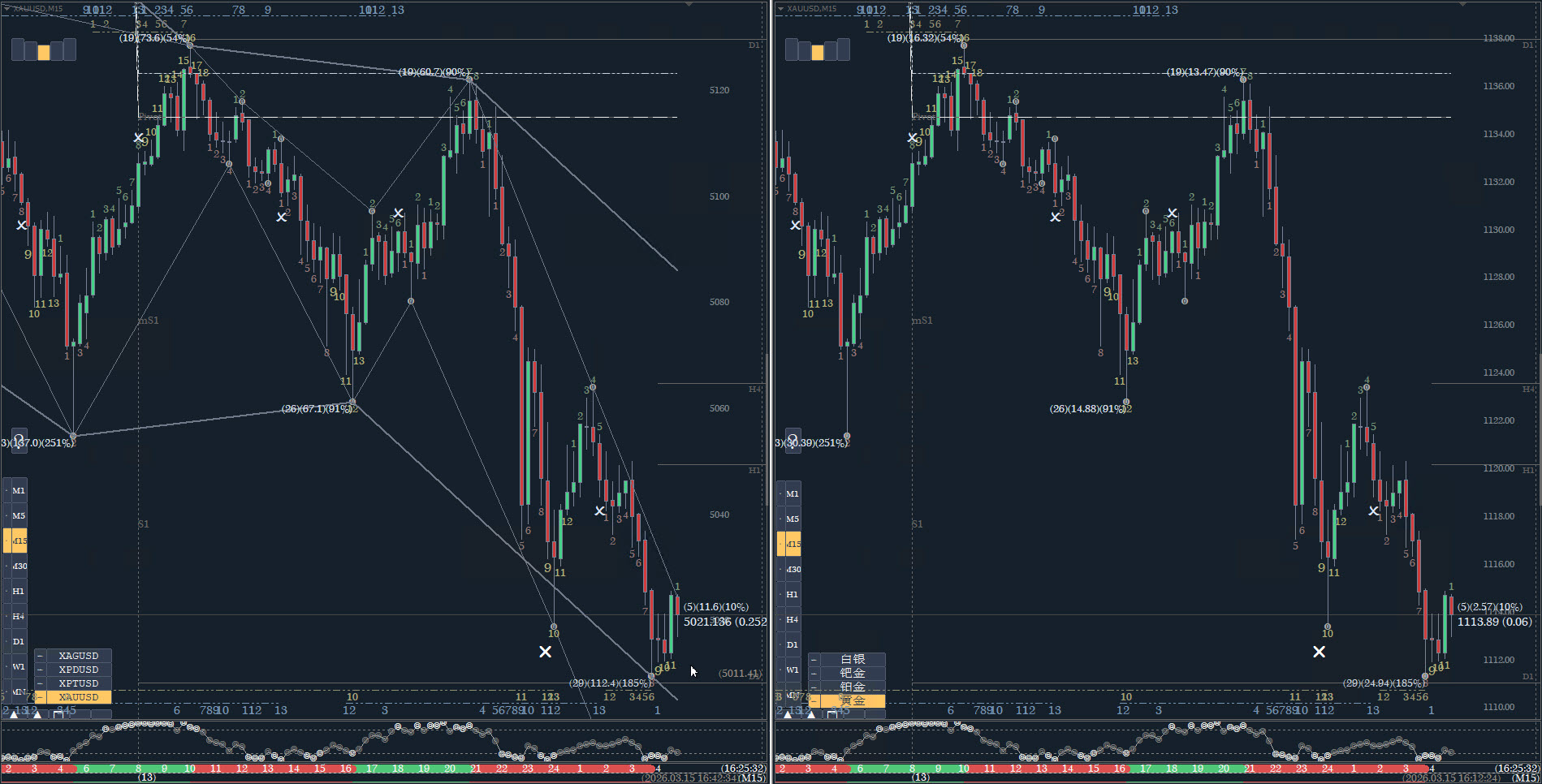Screen dimensions: 1542x784
Task: Click the 1138.00 value on right chart price scale
Action: (1499, 38)
